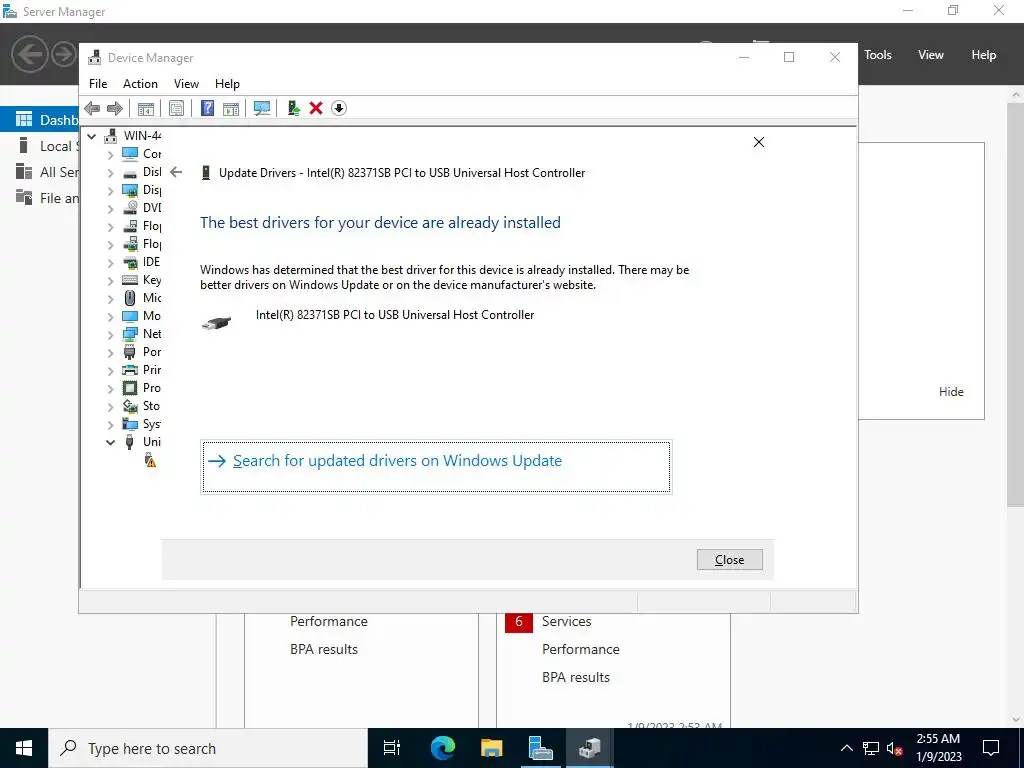Image resolution: width=1024 pixels, height=768 pixels.
Task: Select the Network adapters category icon
Action: [130, 334]
